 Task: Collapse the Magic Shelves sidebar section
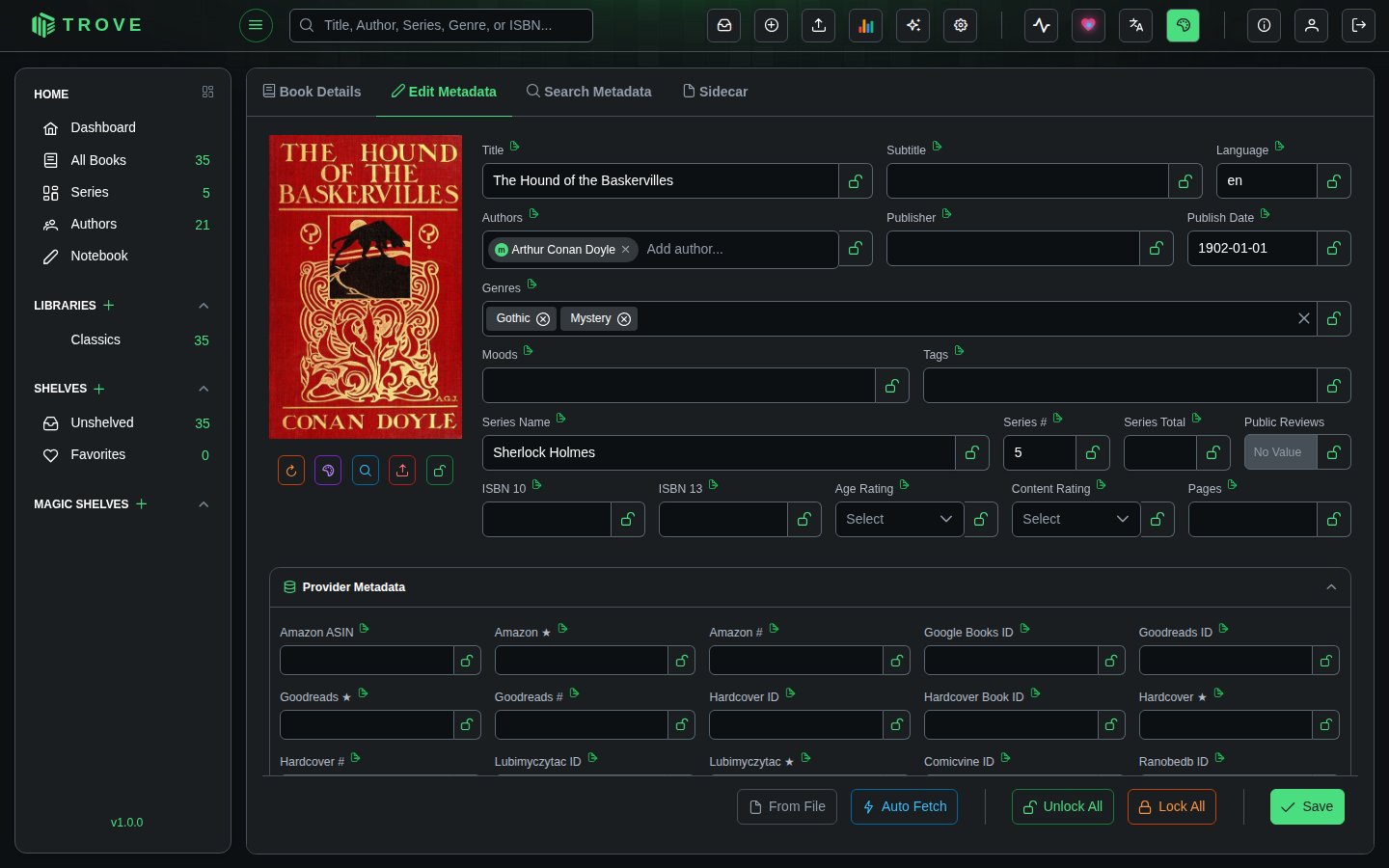coord(204,504)
